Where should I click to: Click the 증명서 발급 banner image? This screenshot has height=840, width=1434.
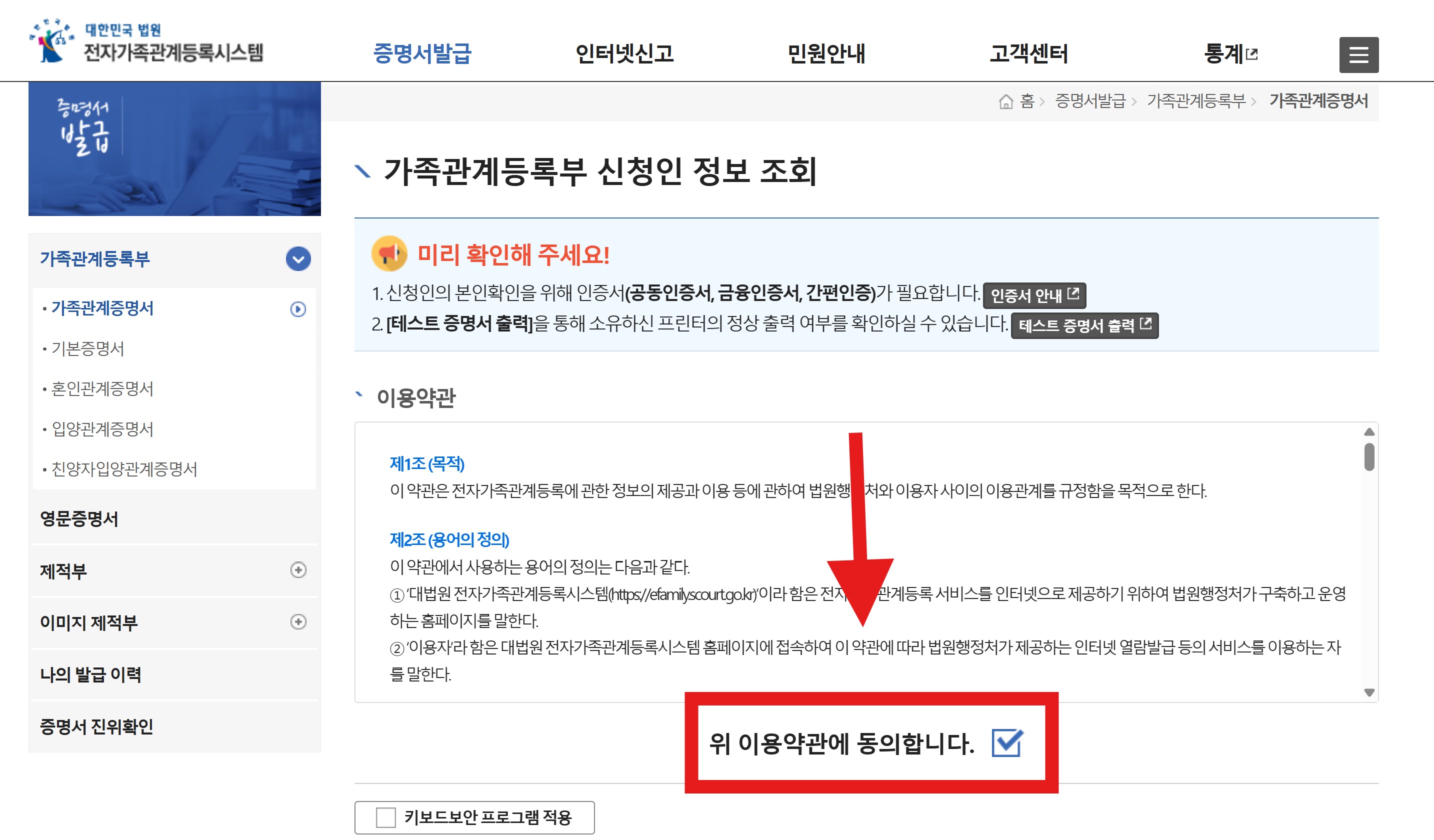click(174, 149)
